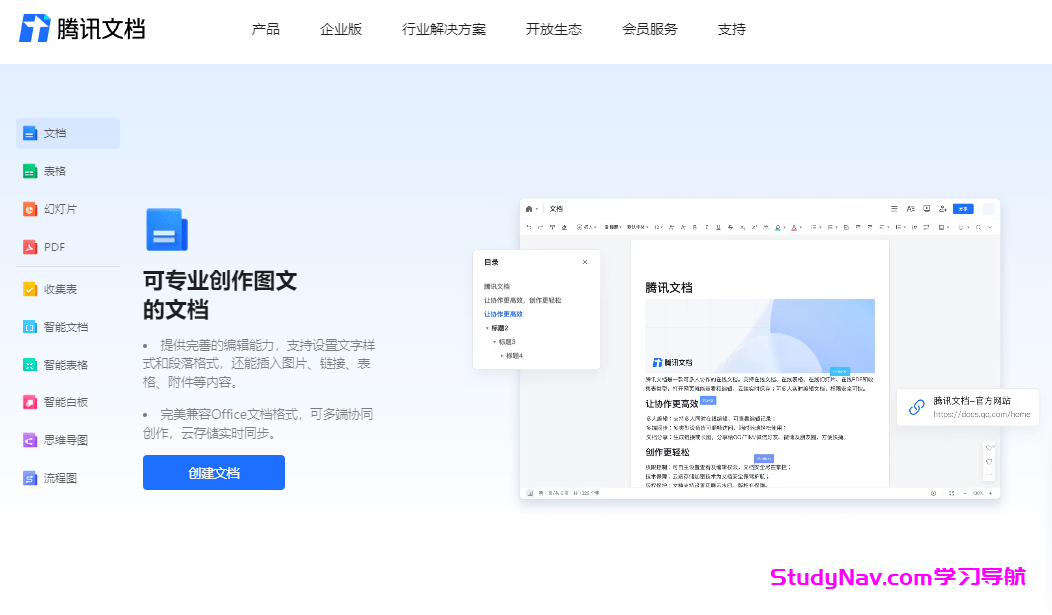This screenshot has height=615, width=1052.
Task: Click the redo arrow in preview toolbar
Action: 540,227
